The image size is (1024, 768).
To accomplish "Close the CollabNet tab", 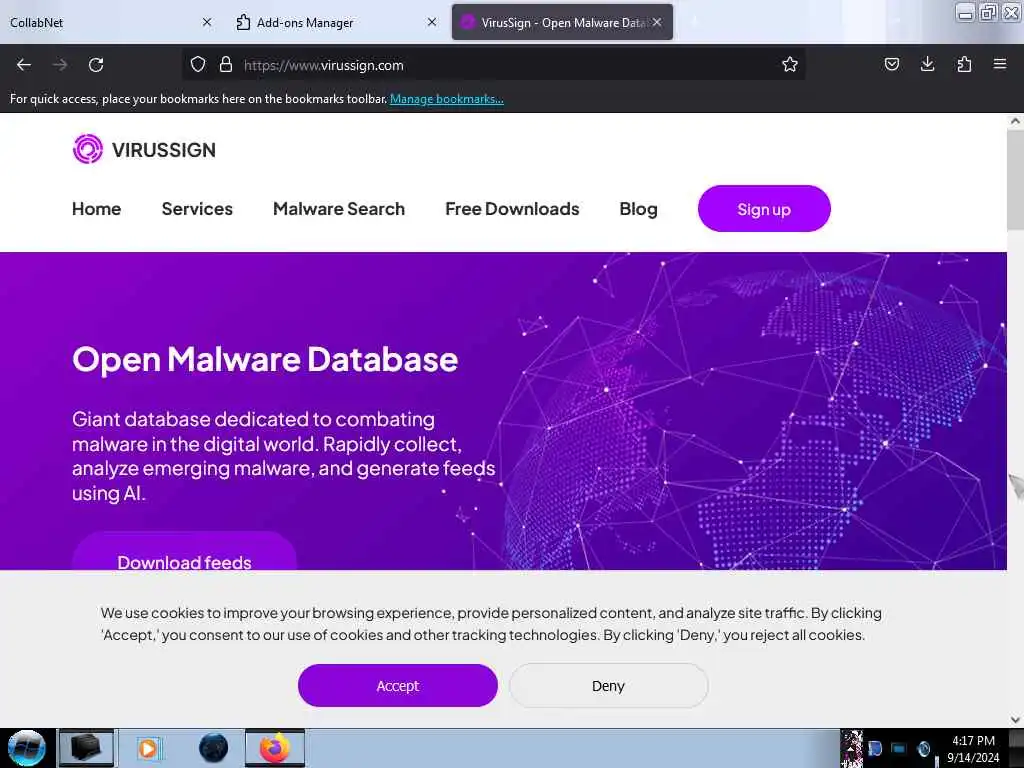I will (x=207, y=22).
